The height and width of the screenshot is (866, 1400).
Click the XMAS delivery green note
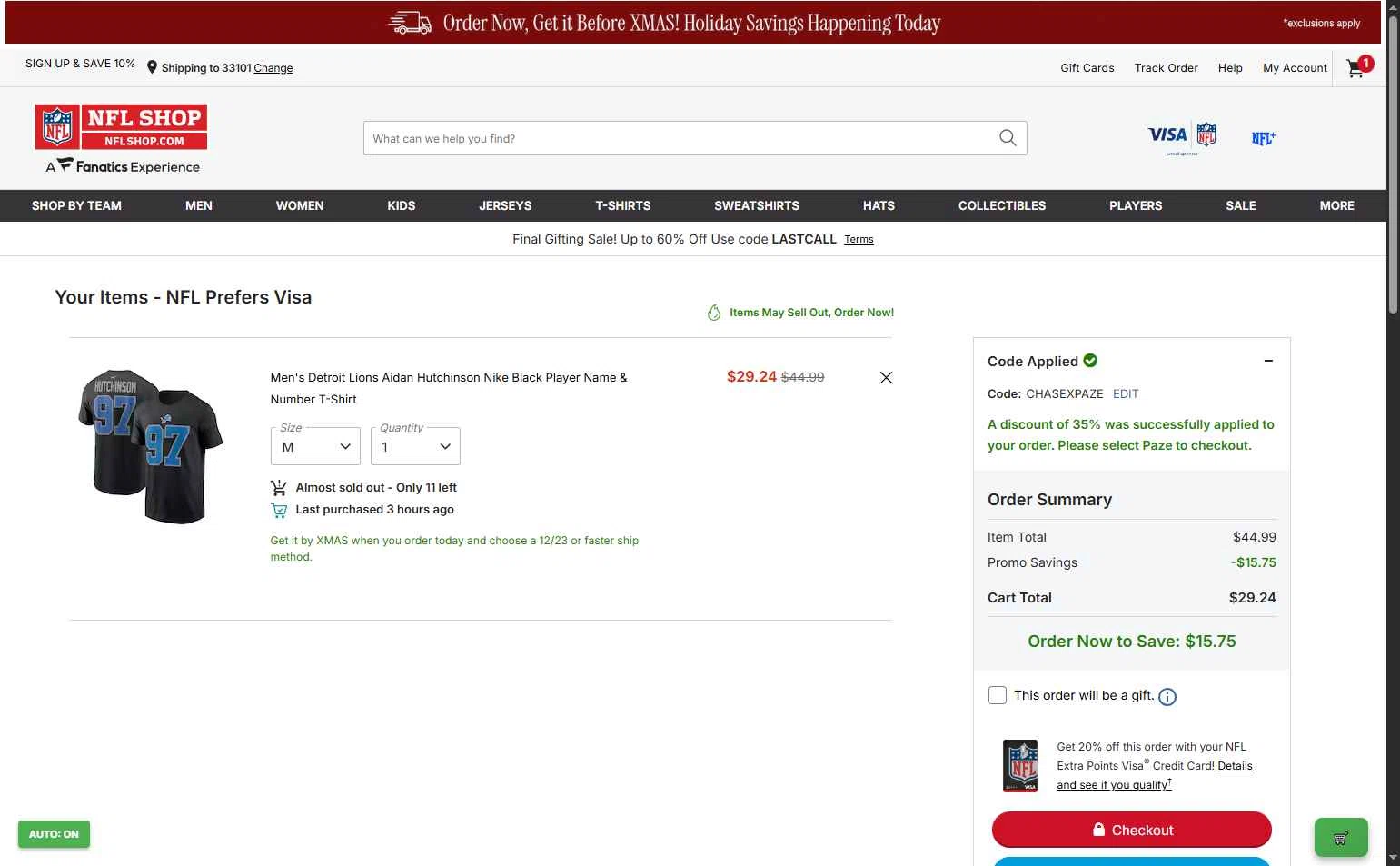click(454, 549)
